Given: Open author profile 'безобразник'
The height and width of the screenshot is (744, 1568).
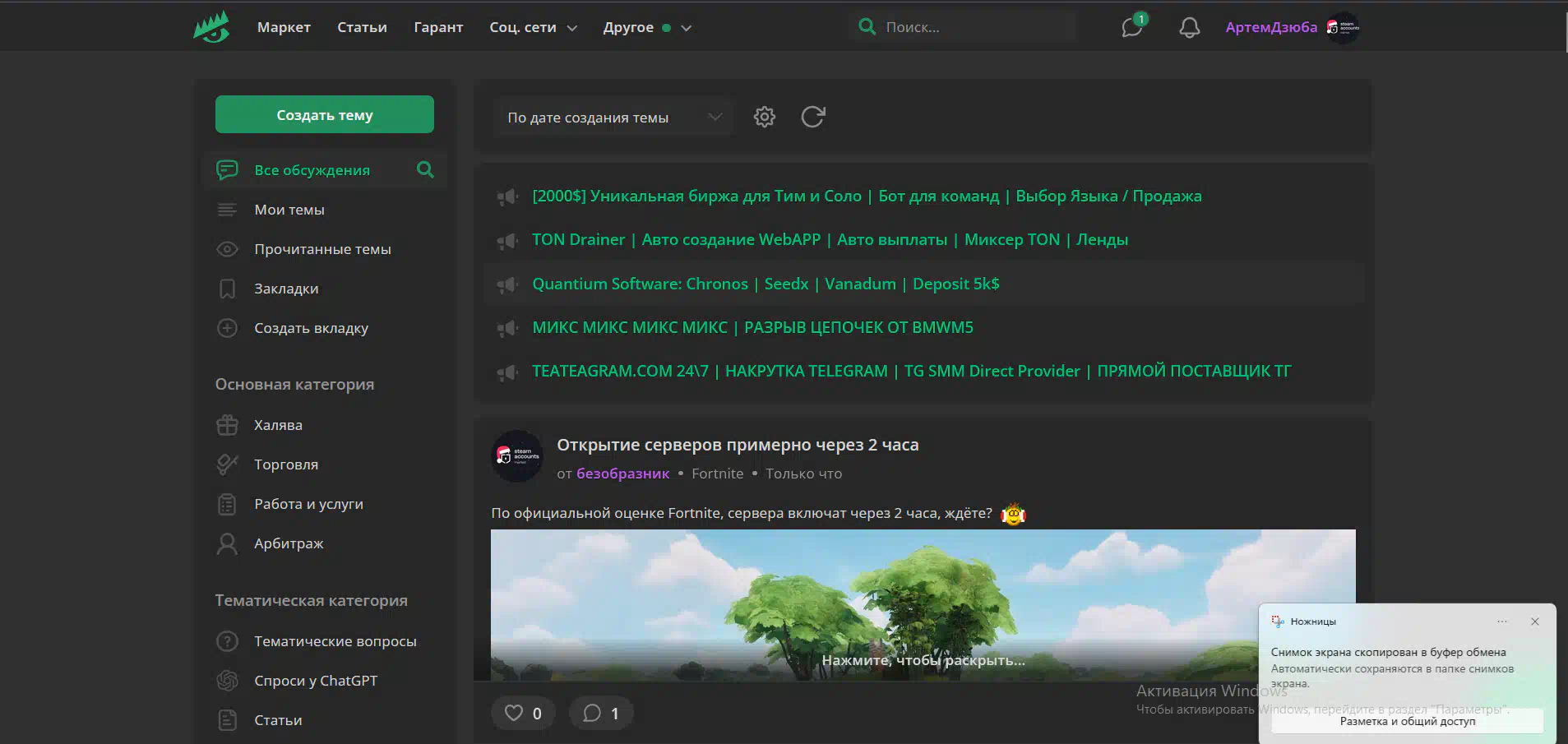Looking at the screenshot, I should (622, 474).
